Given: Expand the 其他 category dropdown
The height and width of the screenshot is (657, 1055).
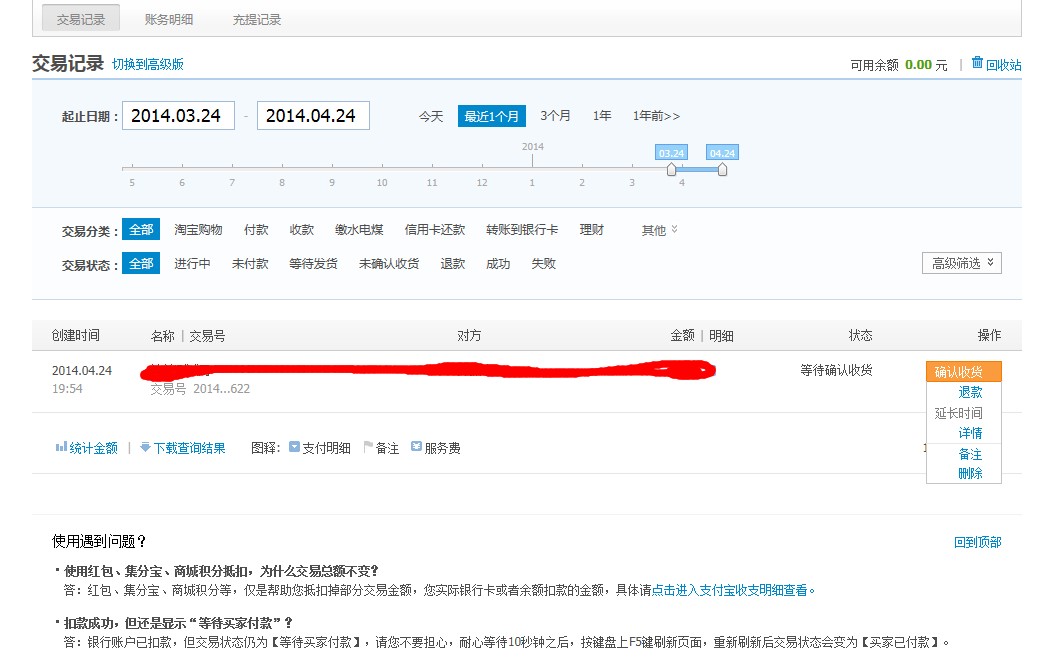Looking at the screenshot, I should 659,230.
